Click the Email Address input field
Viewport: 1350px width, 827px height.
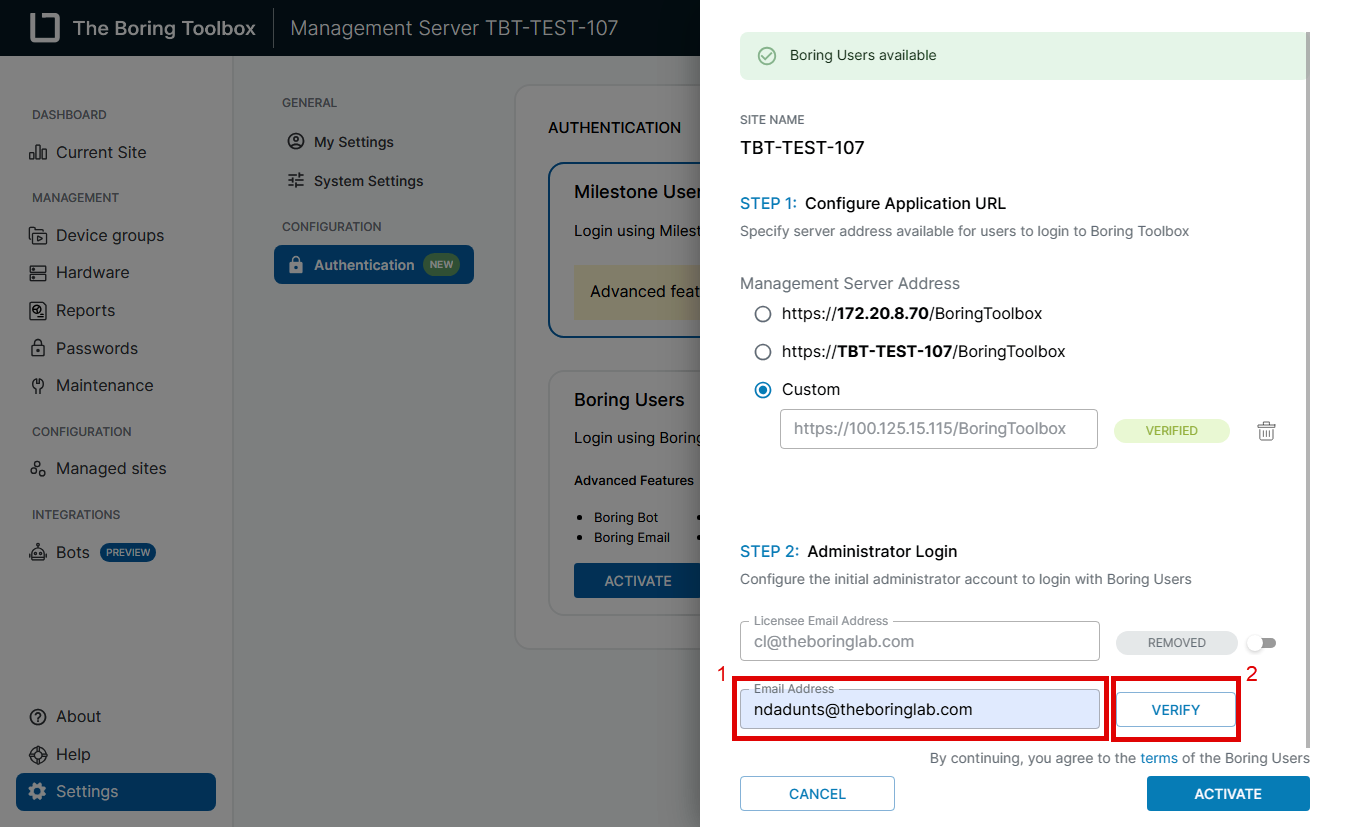click(x=918, y=709)
